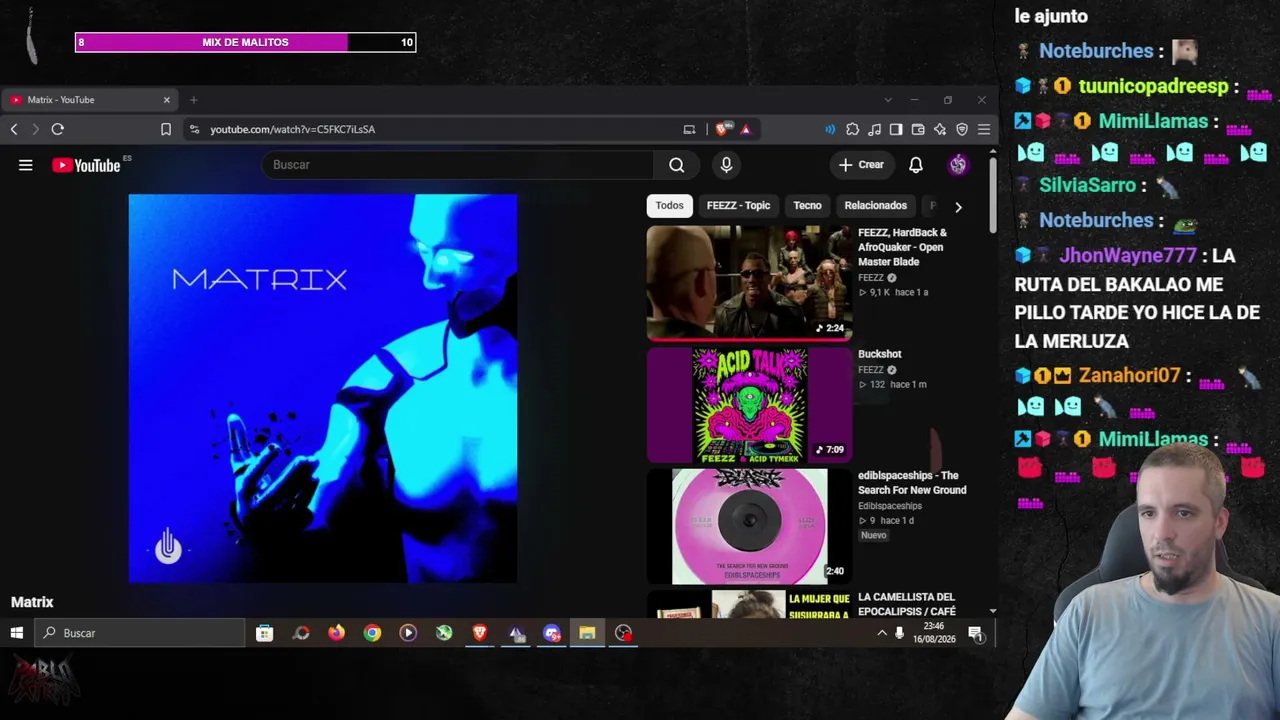Go to the YouTube home logo
The height and width of the screenshot is (720, 1280).
[x=86, y=165]
